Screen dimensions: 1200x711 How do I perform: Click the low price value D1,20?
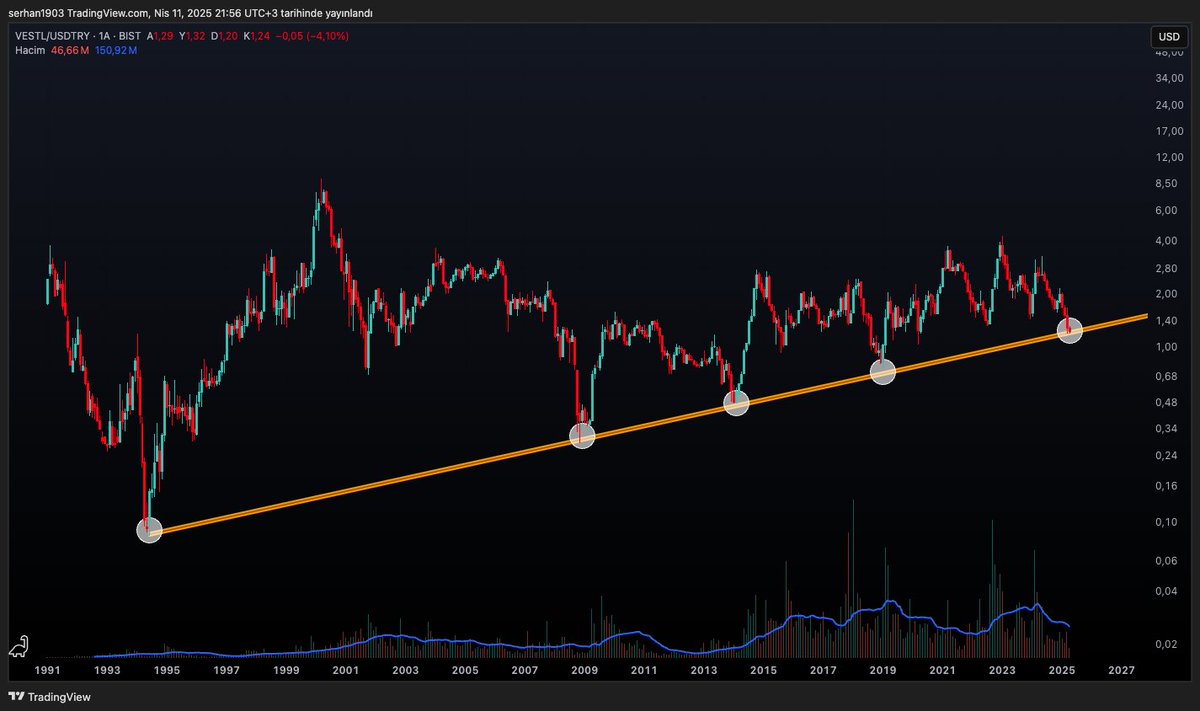(224, 36)
